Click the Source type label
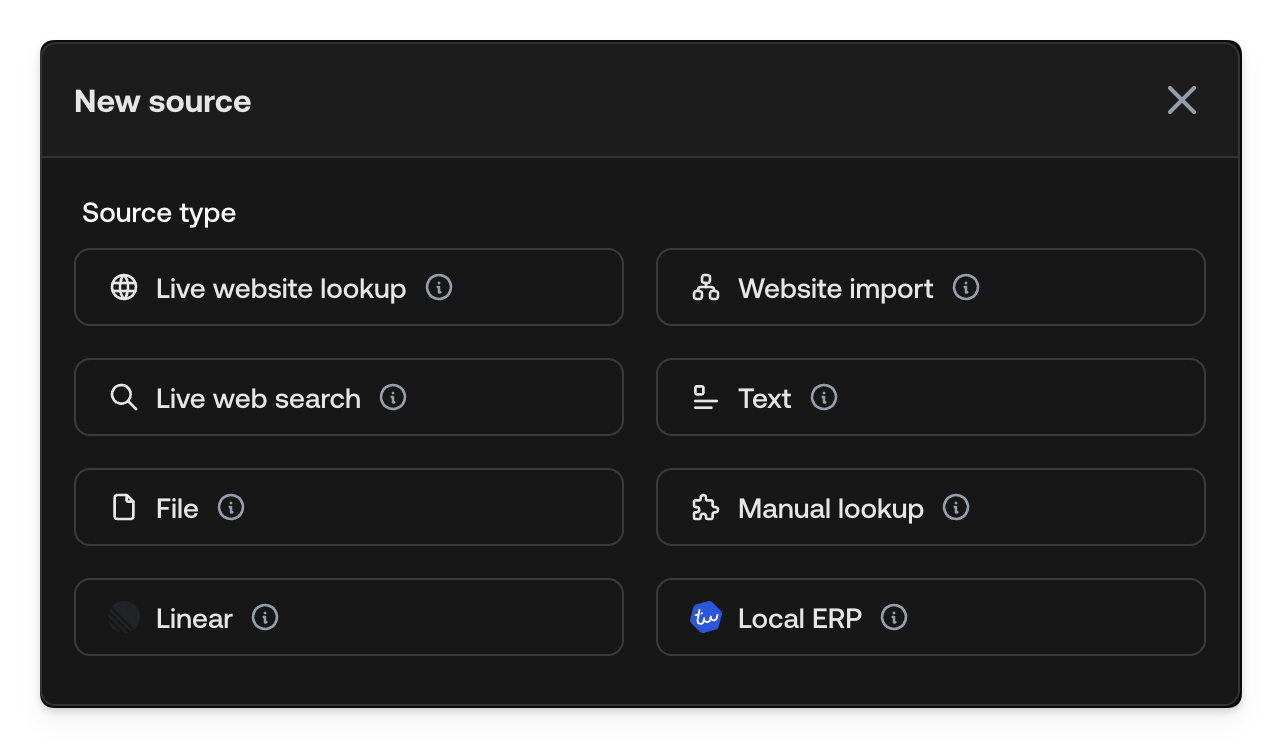Screen dimensions: 1282x748 [x=159, y=213]
